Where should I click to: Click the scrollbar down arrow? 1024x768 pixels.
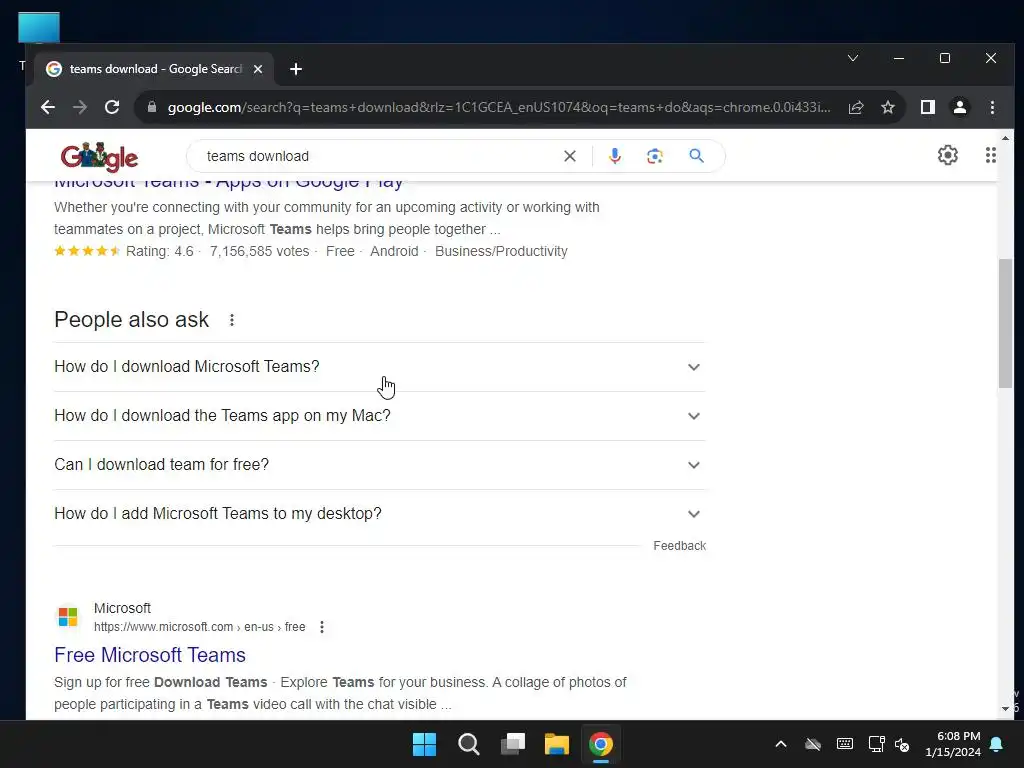click(1005, 709)
